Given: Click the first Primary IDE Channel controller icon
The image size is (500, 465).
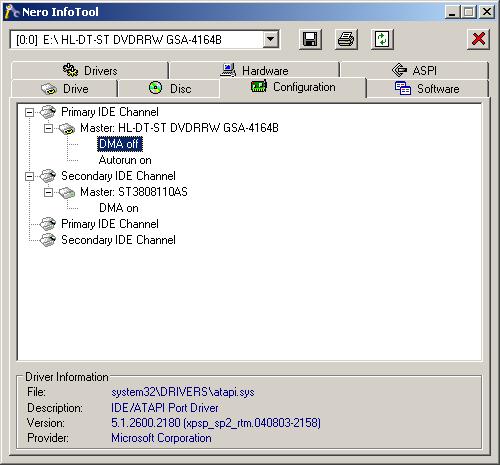Looking at the screenshot, I should pos(48,112).
